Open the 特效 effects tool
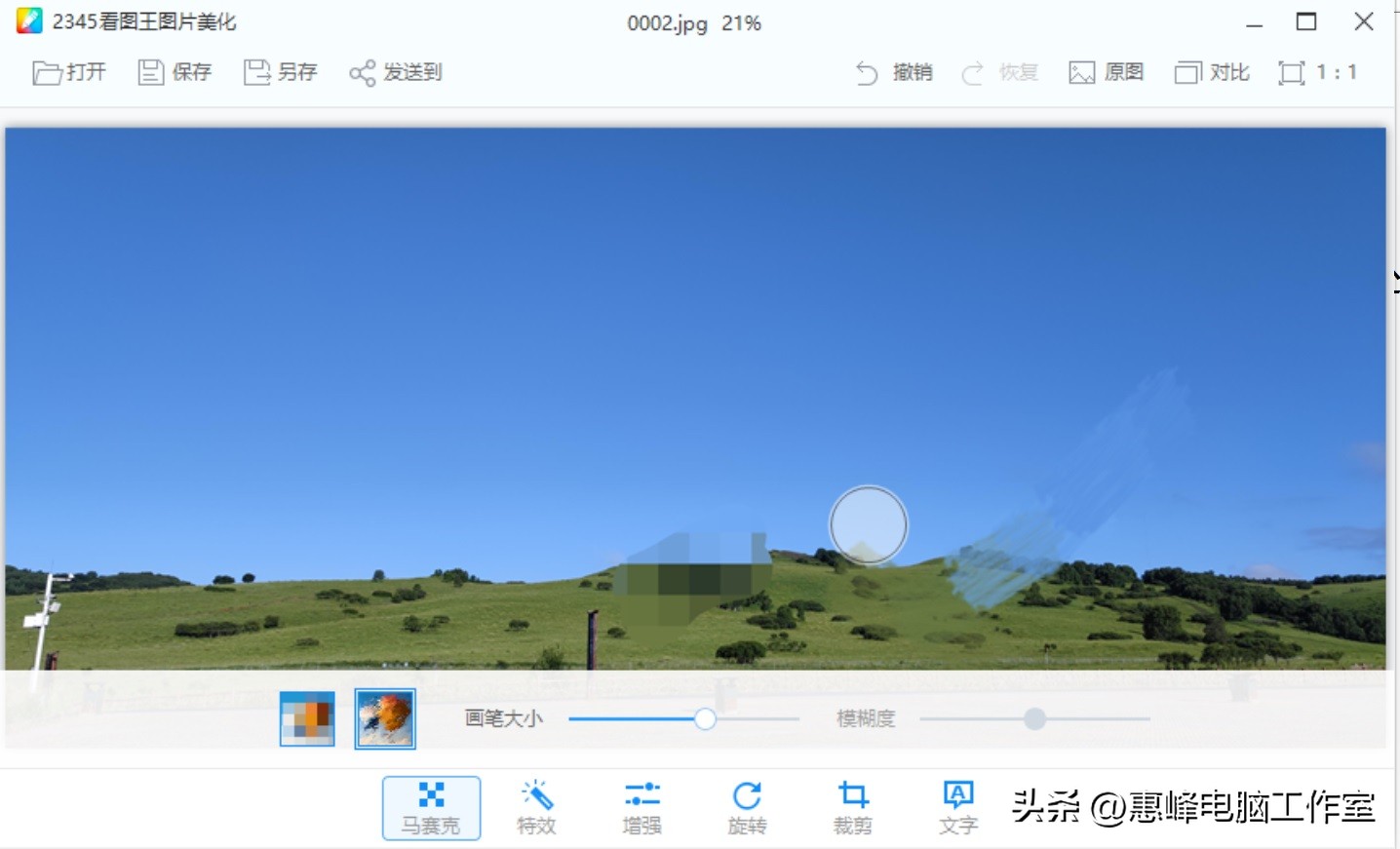Image resolution: width=1400 pixels, height=849 pixels. pyautogui.click(x=535, y=807)
